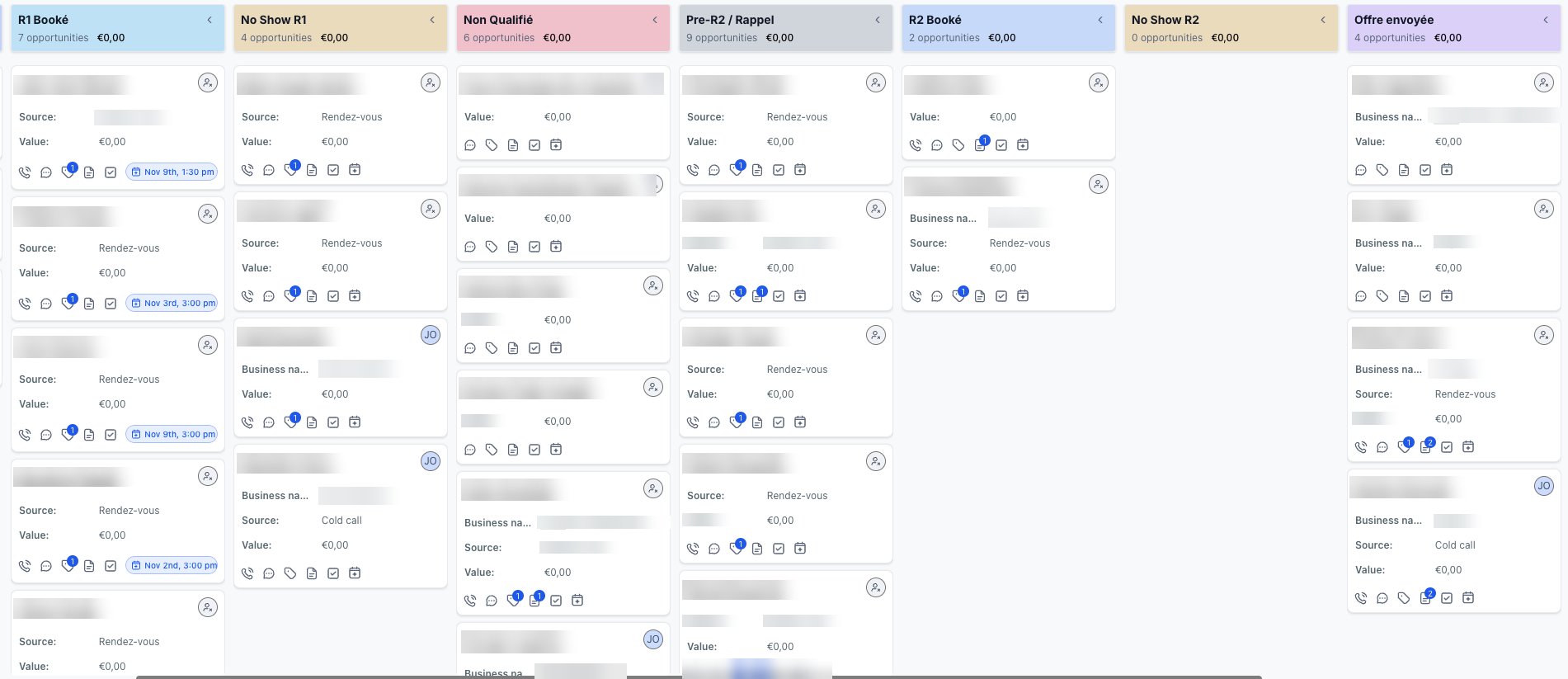Open chat on the Nov 3rd, 3:00 pm card
The height and width of the screenshot is (679, 1568).
[46, 304]
